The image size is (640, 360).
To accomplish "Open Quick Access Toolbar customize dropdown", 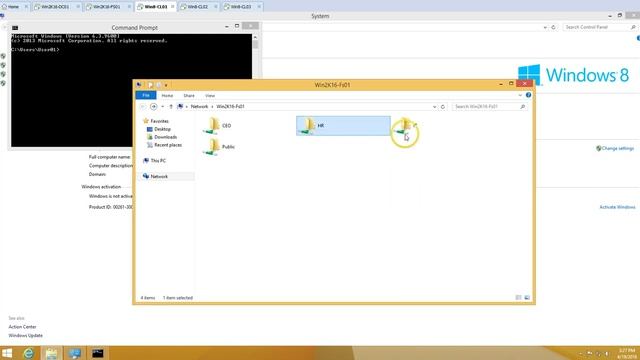I will pos(166,85).
